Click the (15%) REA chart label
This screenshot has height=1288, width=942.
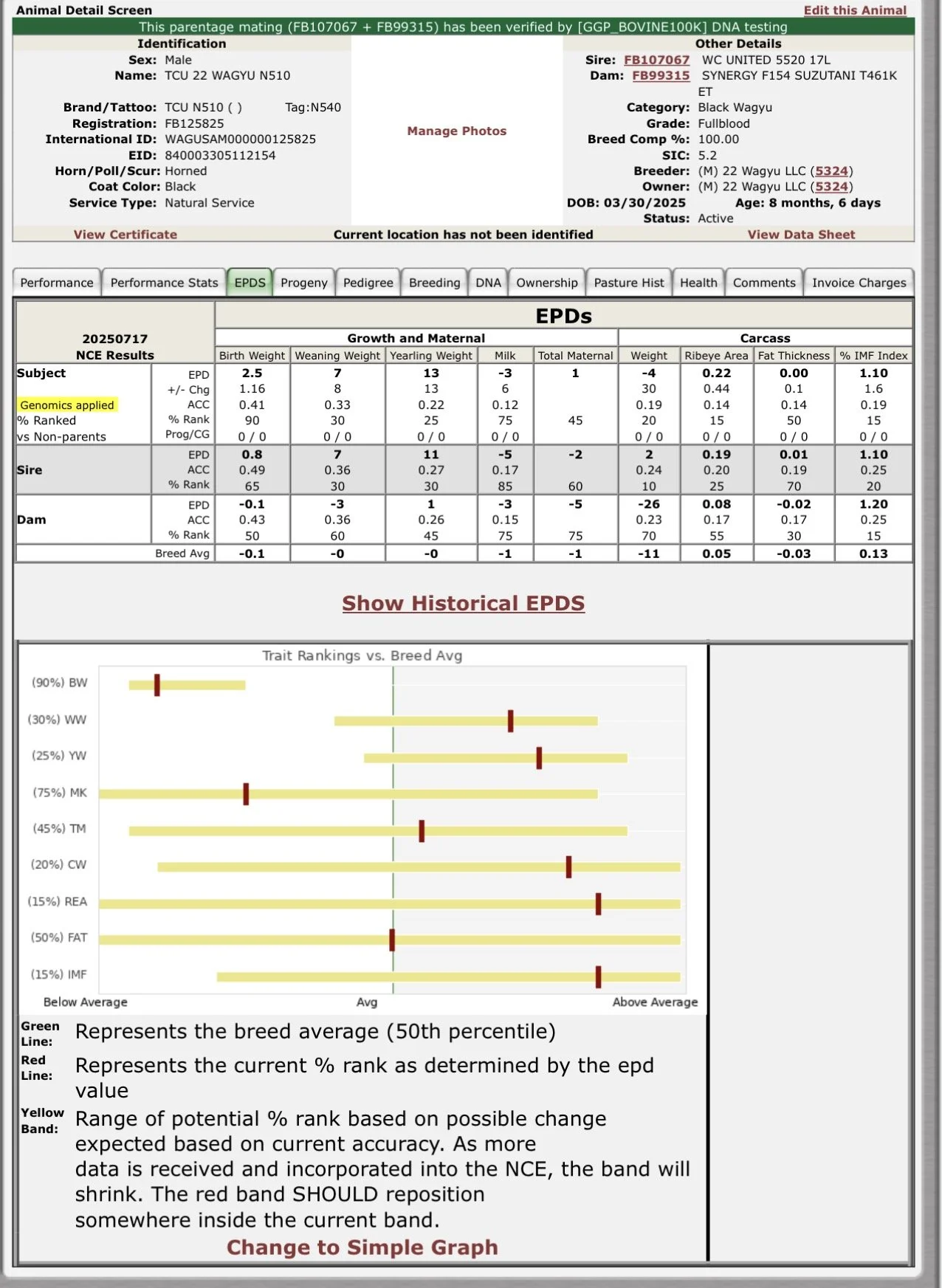pyautogui.click(x=57, y=901)
